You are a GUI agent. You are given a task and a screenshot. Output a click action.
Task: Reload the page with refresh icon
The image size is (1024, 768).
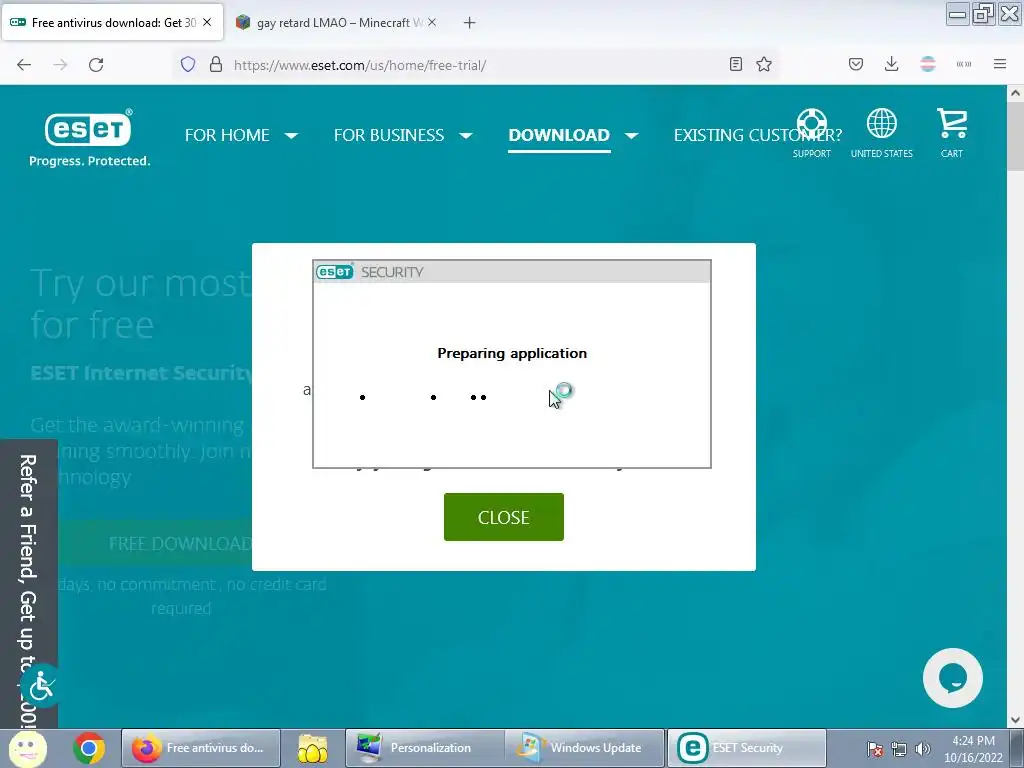pyautogui.click(x=96, y=65)
